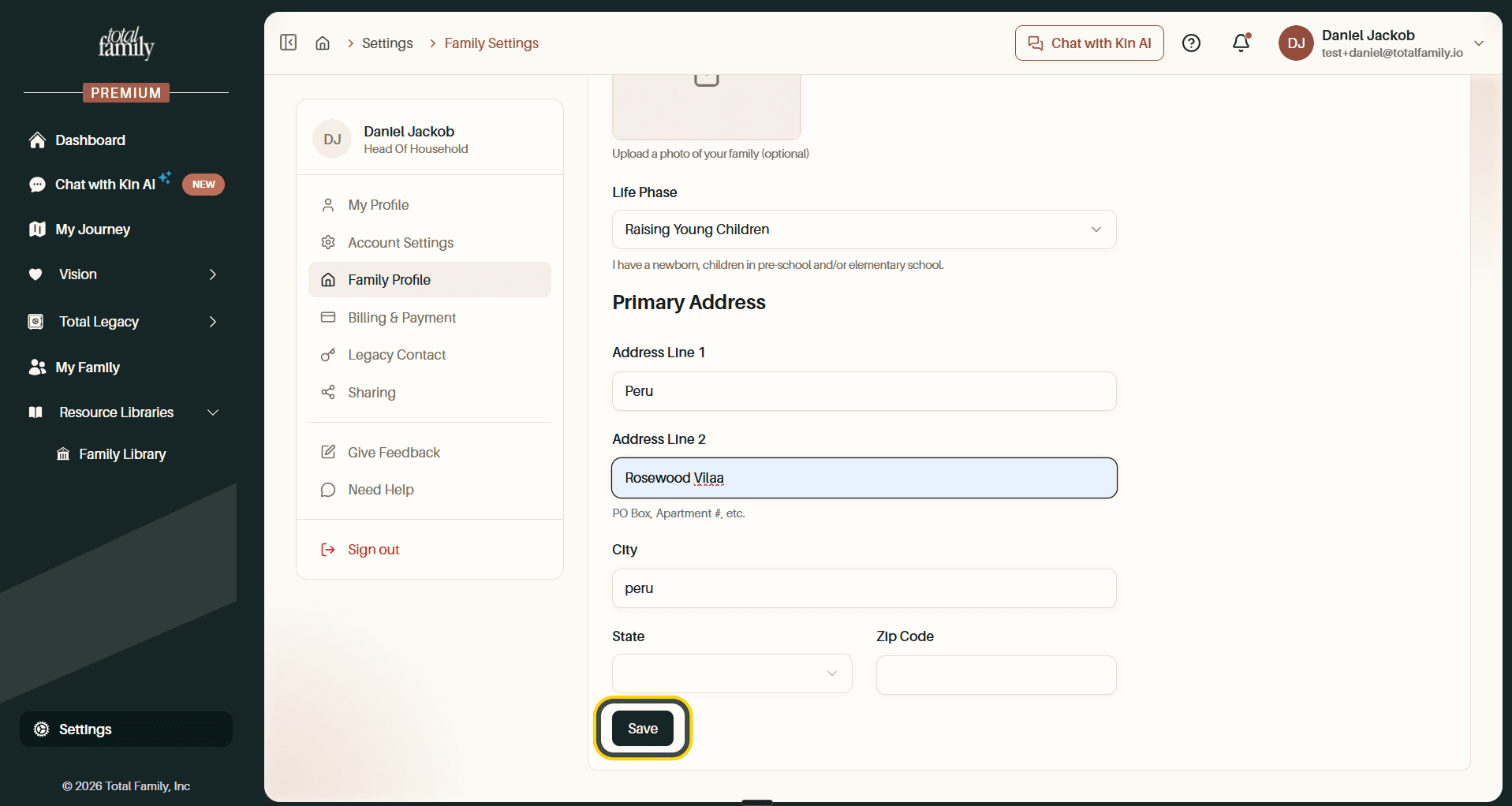Click the Chat with Kin AI bubble icon
1512x806 pixels.
pyautogui.click(x=37, y=185)
